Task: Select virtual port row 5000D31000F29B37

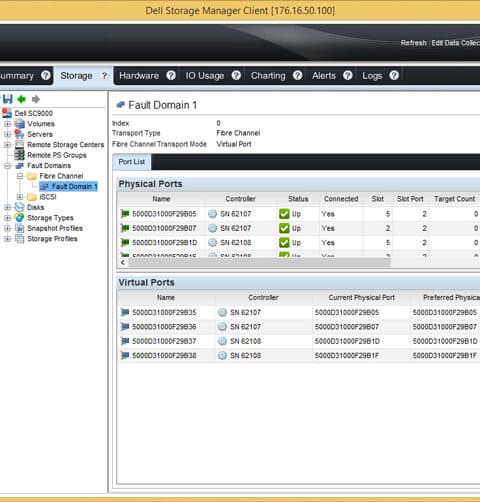Action: pos(298,341)
